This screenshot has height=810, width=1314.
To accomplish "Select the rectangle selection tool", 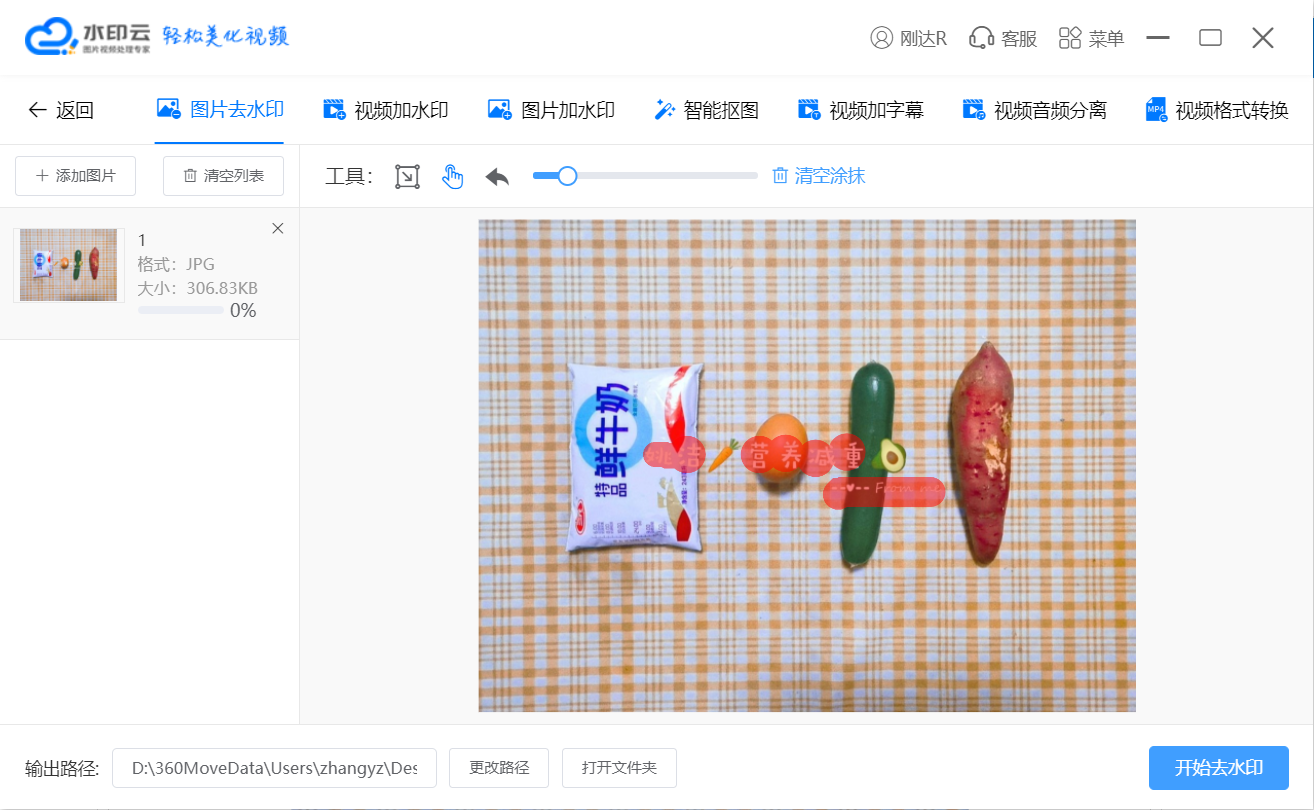I will [x=407, y=177].
